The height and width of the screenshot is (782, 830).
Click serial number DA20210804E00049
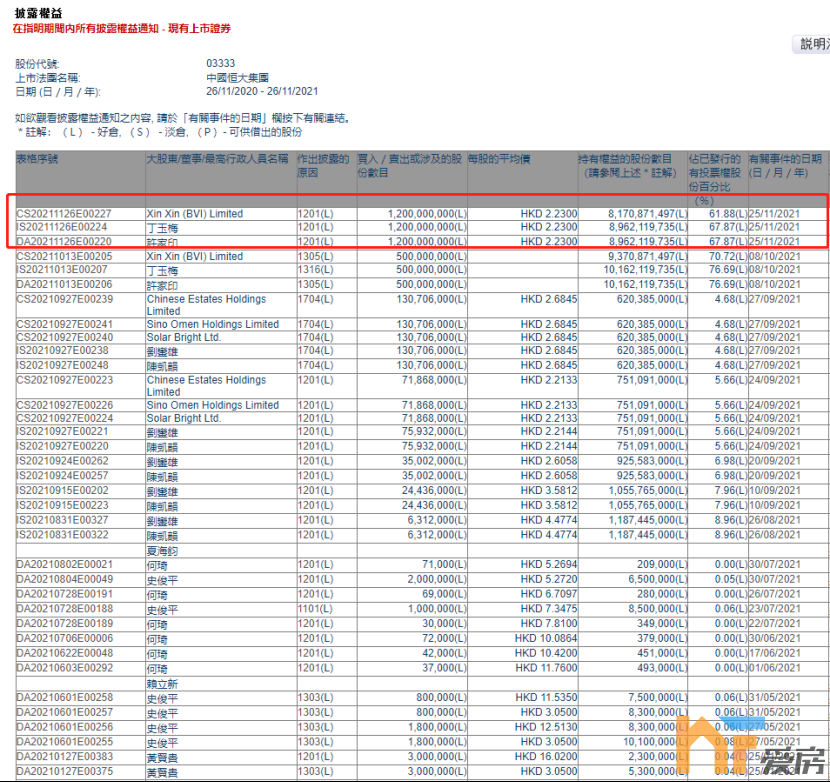[x=65, y=579]
